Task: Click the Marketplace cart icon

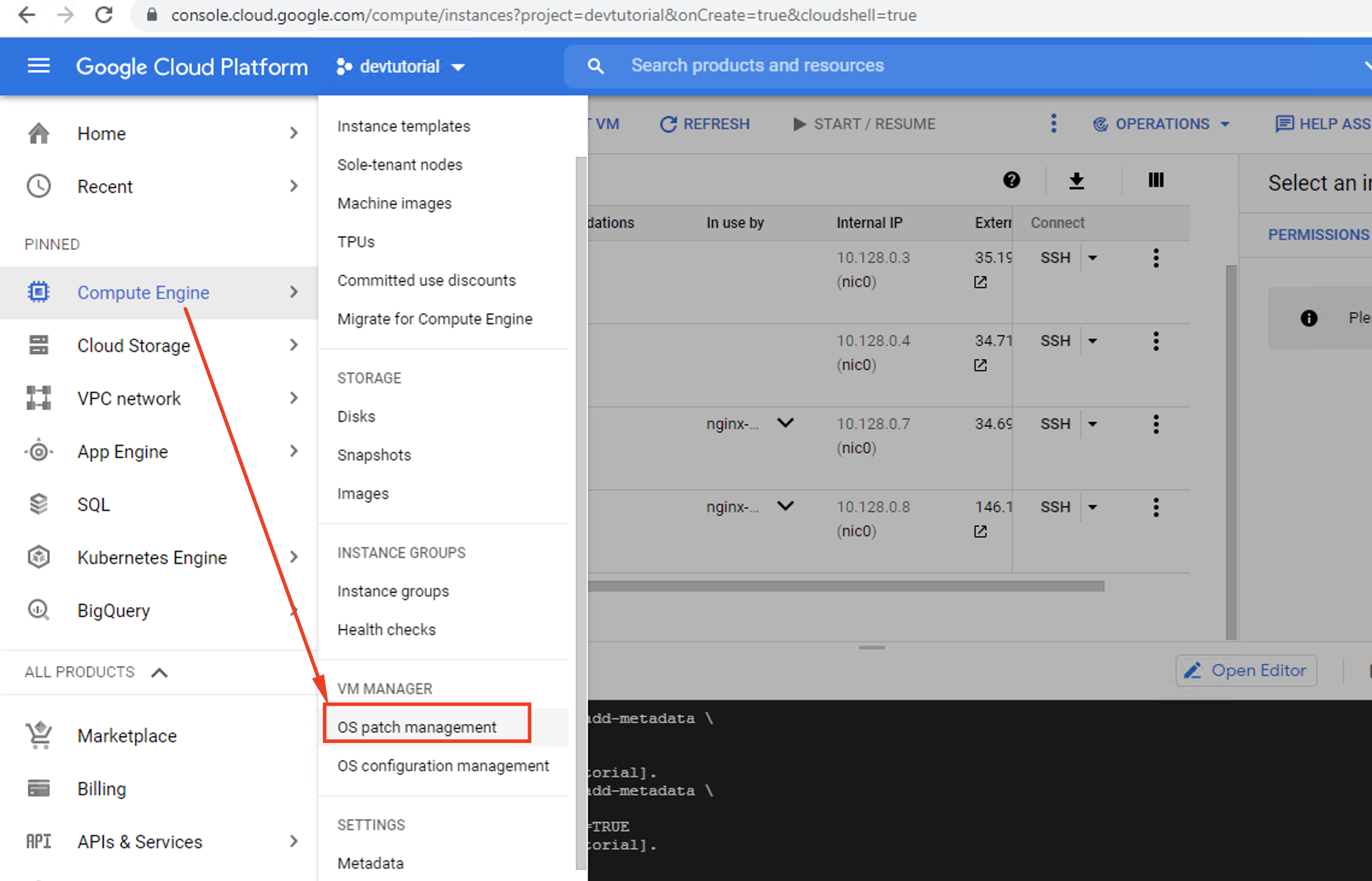Action: [x=39, y=735]
